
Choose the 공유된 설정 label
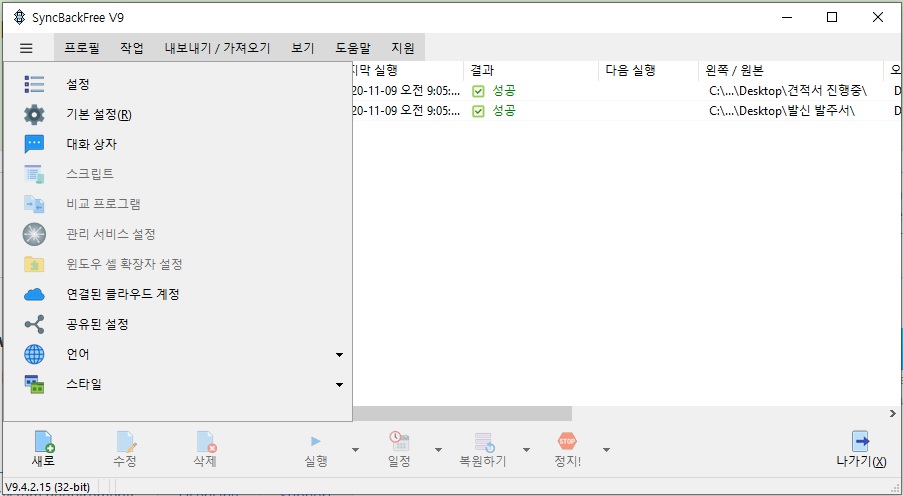[97, 324]
